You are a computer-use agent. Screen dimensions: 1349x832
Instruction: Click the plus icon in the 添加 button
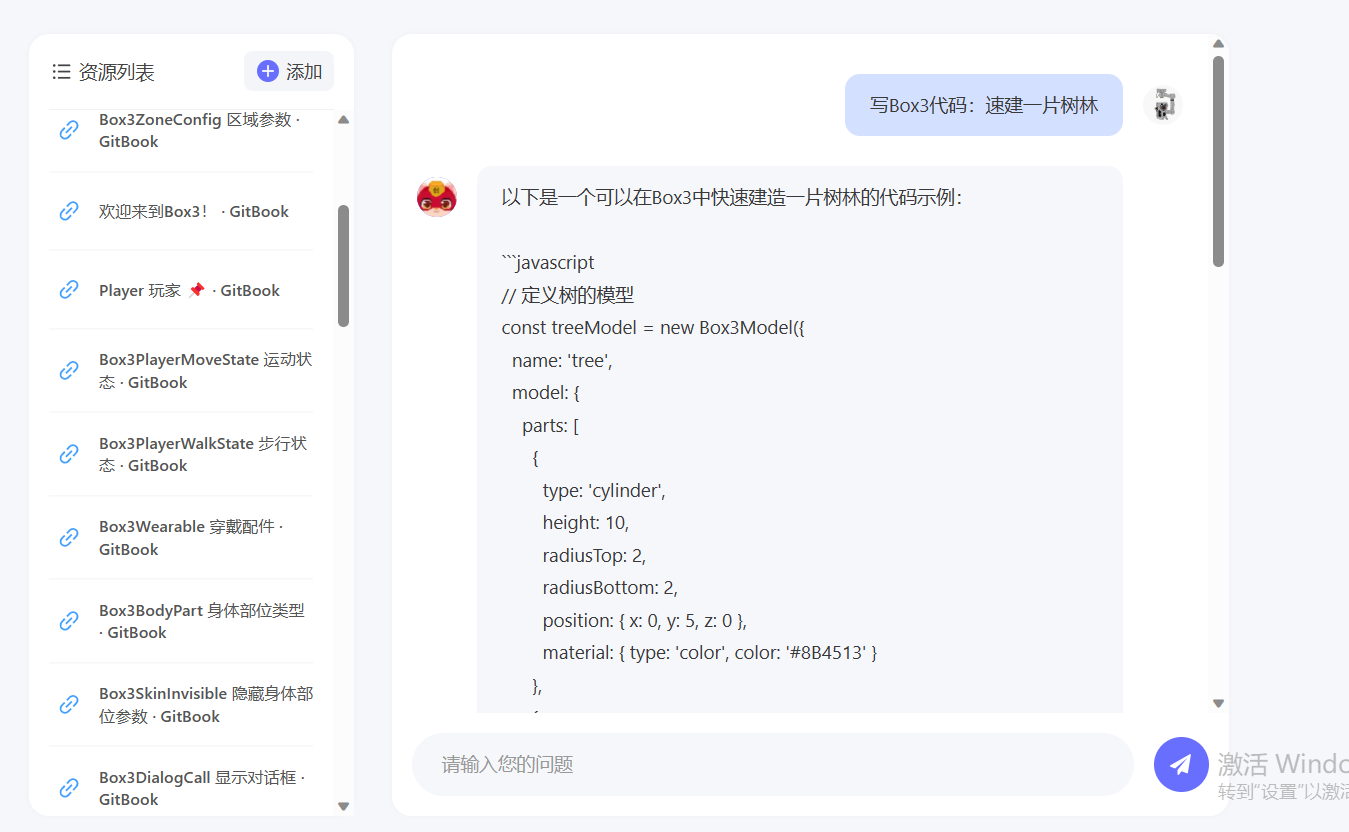[268, 71]
